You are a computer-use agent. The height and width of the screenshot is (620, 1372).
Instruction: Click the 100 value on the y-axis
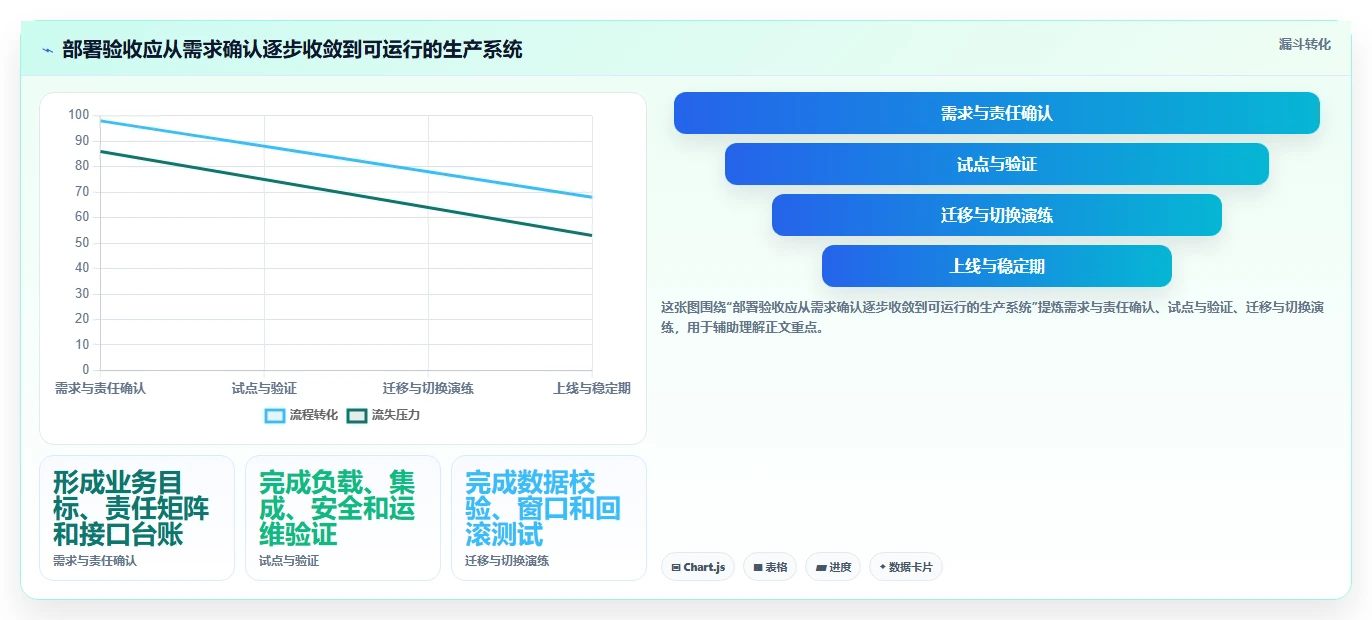click(79, 115)
